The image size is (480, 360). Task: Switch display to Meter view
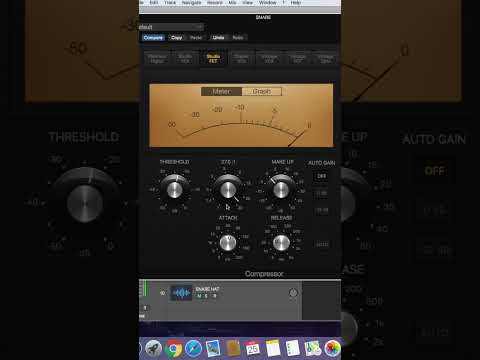tap(221, 91)
